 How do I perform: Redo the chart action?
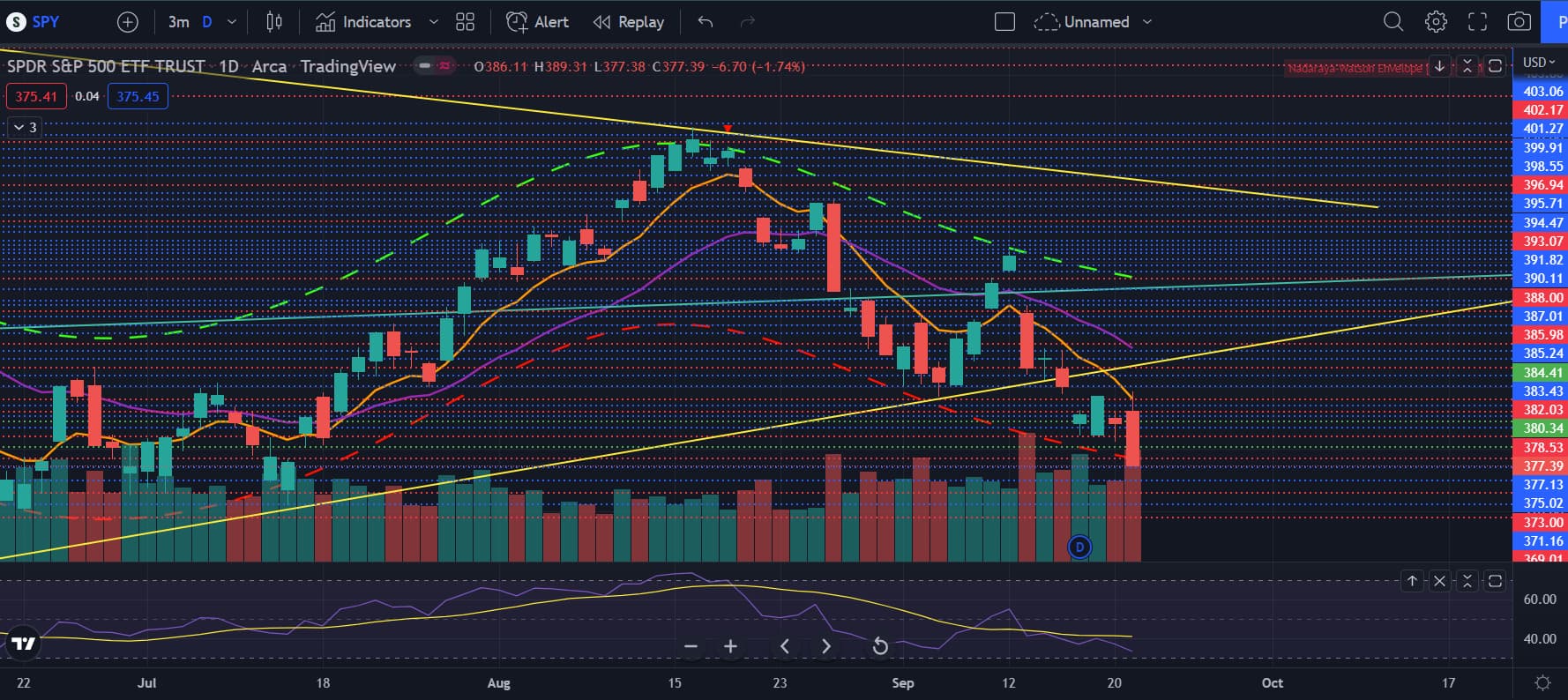[x=747, y=22]
